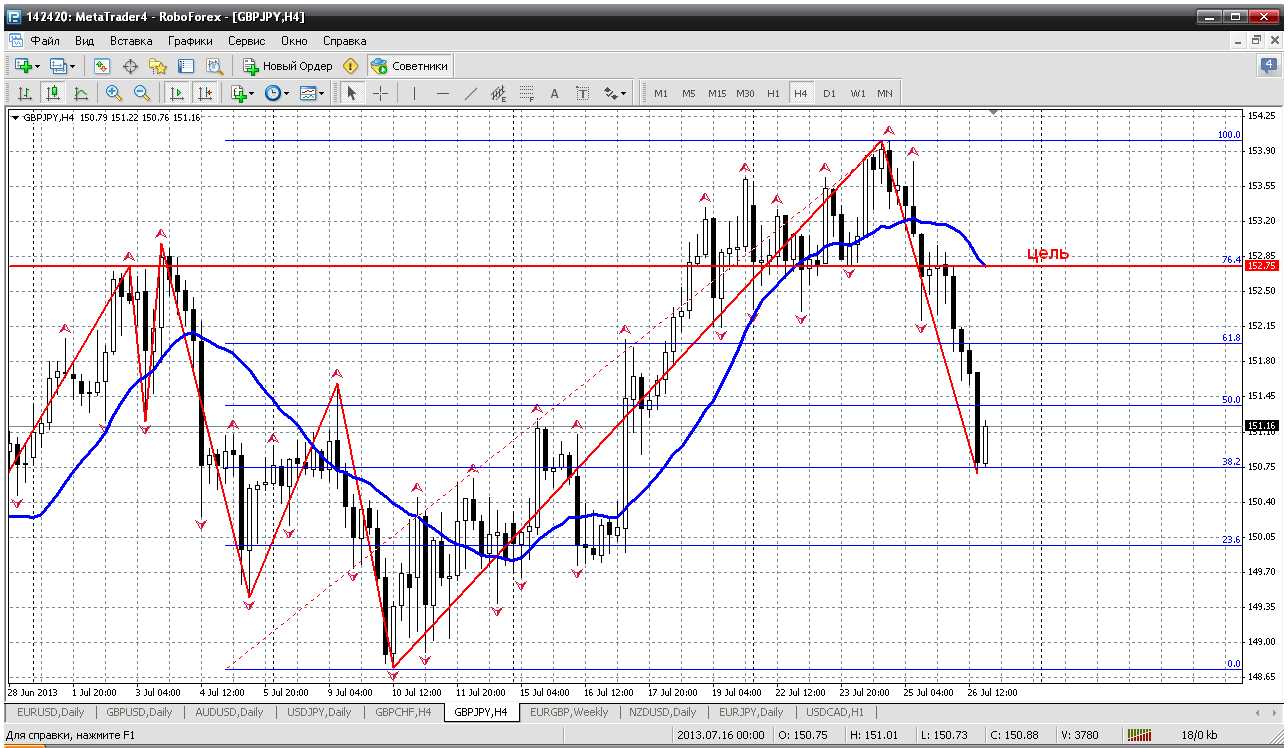
Task: Select the Fibonacci retracement tool
Action: pyautogui.click(x=527, y=93)
